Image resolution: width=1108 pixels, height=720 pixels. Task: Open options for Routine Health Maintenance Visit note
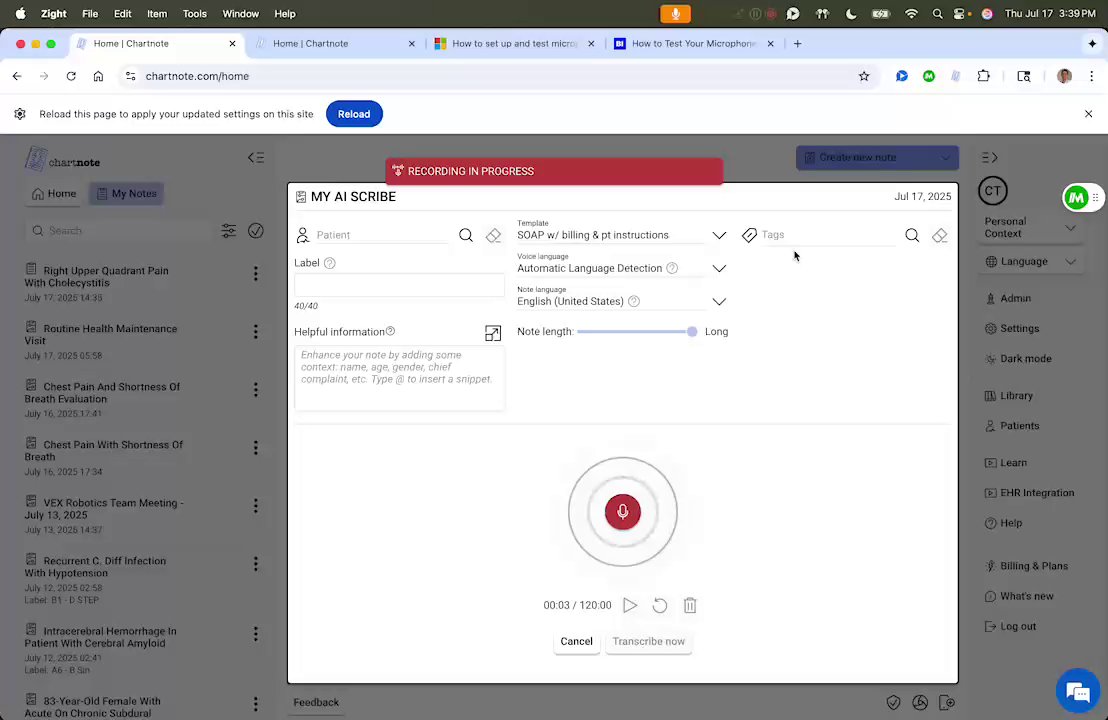tap(256, 331)
